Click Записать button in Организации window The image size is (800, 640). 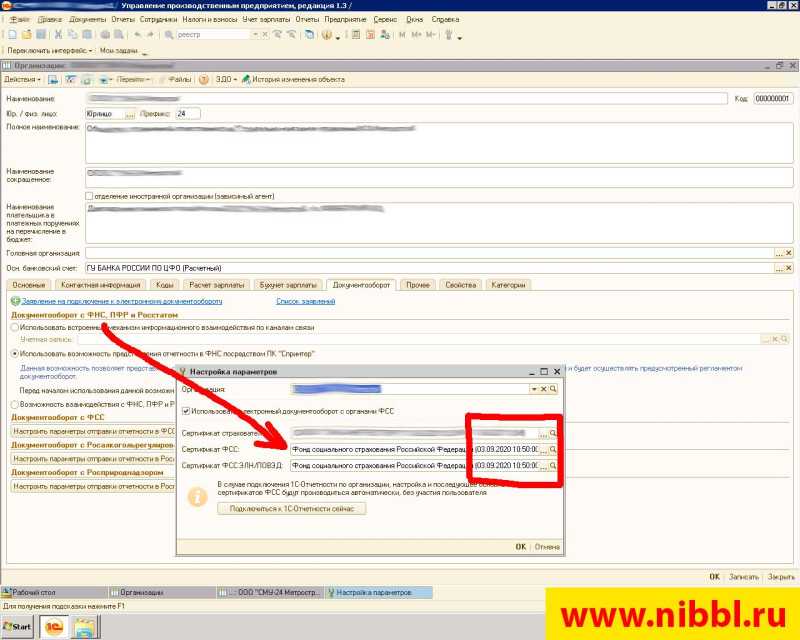click(x=743, y=577)
